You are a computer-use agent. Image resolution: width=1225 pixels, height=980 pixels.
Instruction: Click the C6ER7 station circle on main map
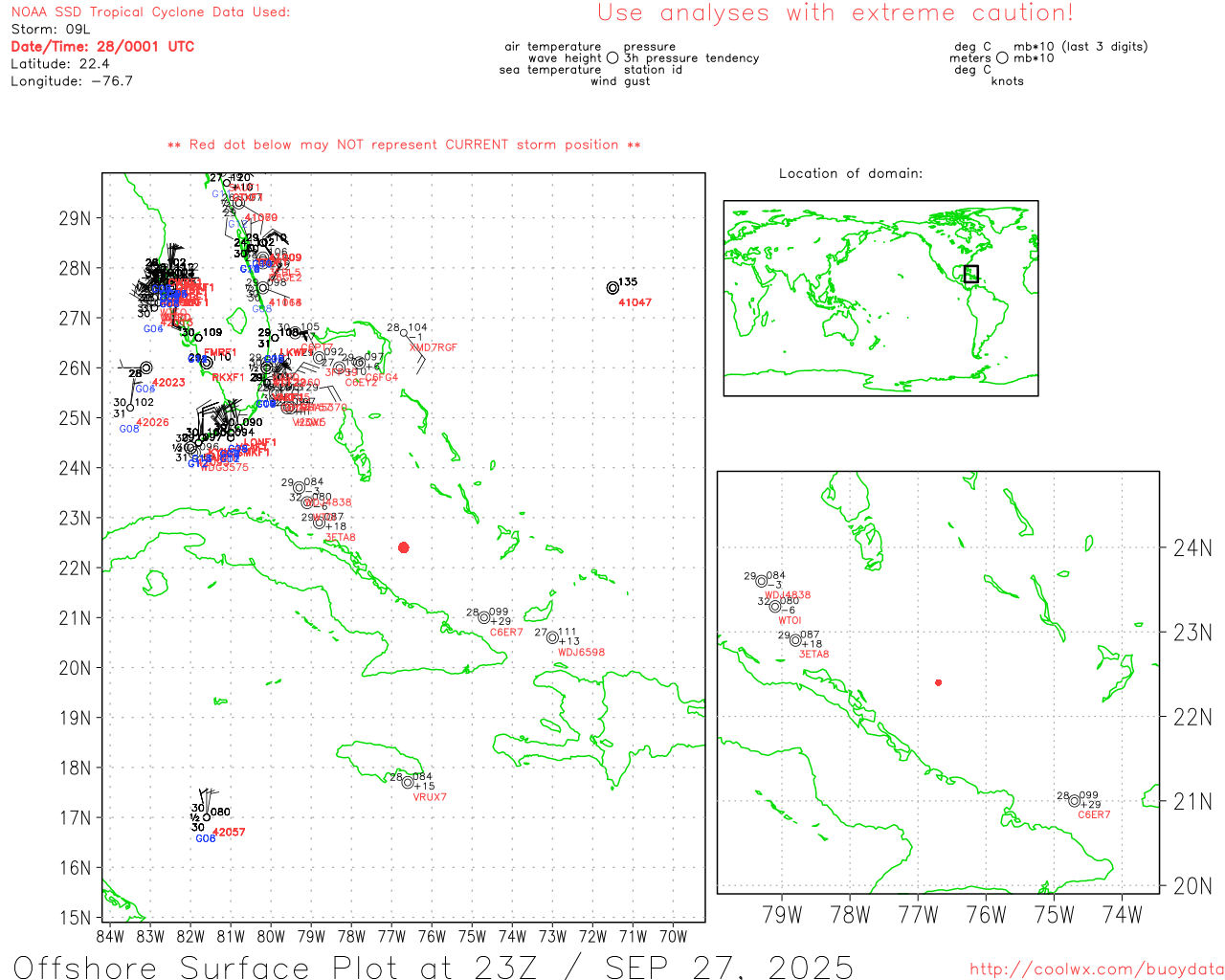[x=484, y=617]
